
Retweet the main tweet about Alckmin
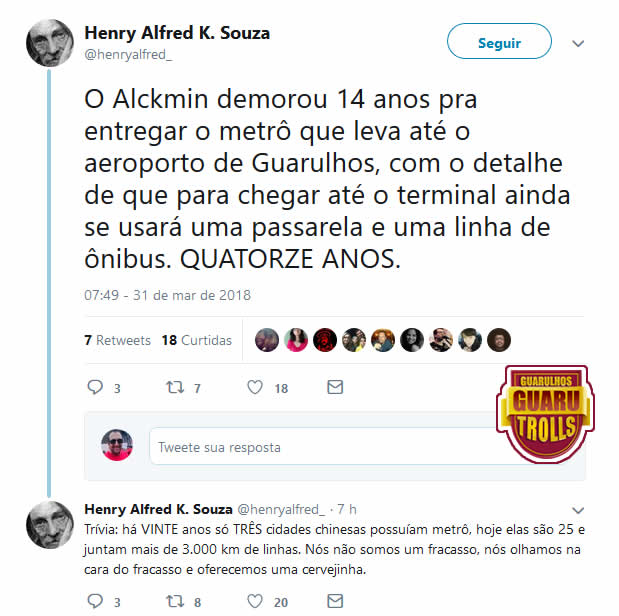[x=175, y=387]
